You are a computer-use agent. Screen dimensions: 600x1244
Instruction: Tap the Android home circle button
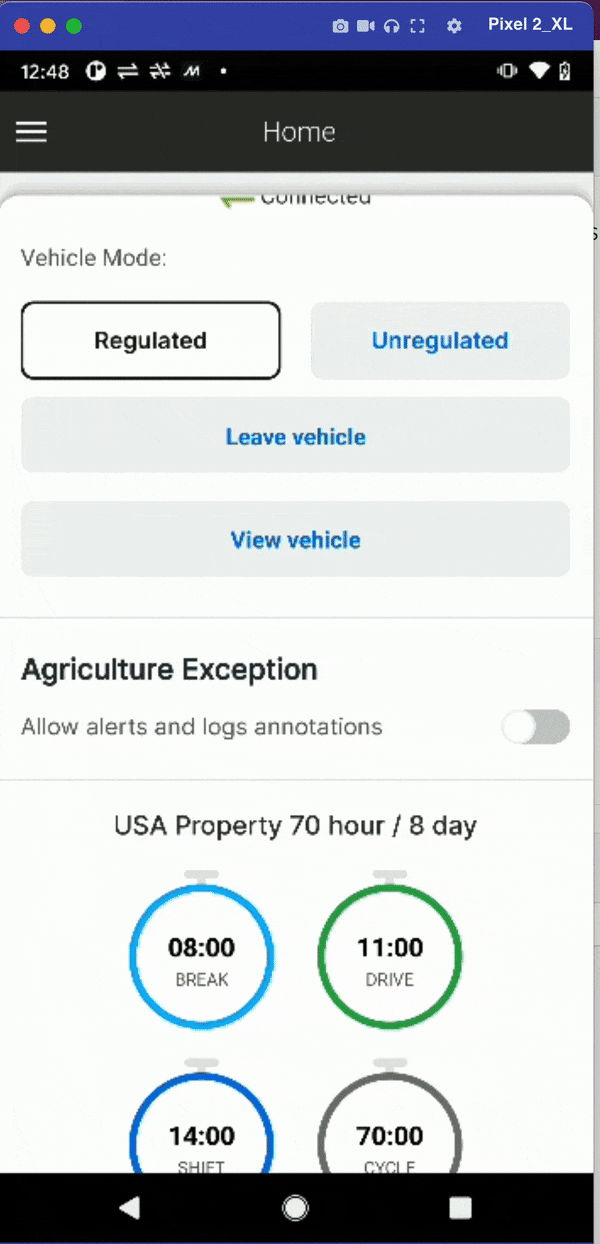(x=296, y=1208)
